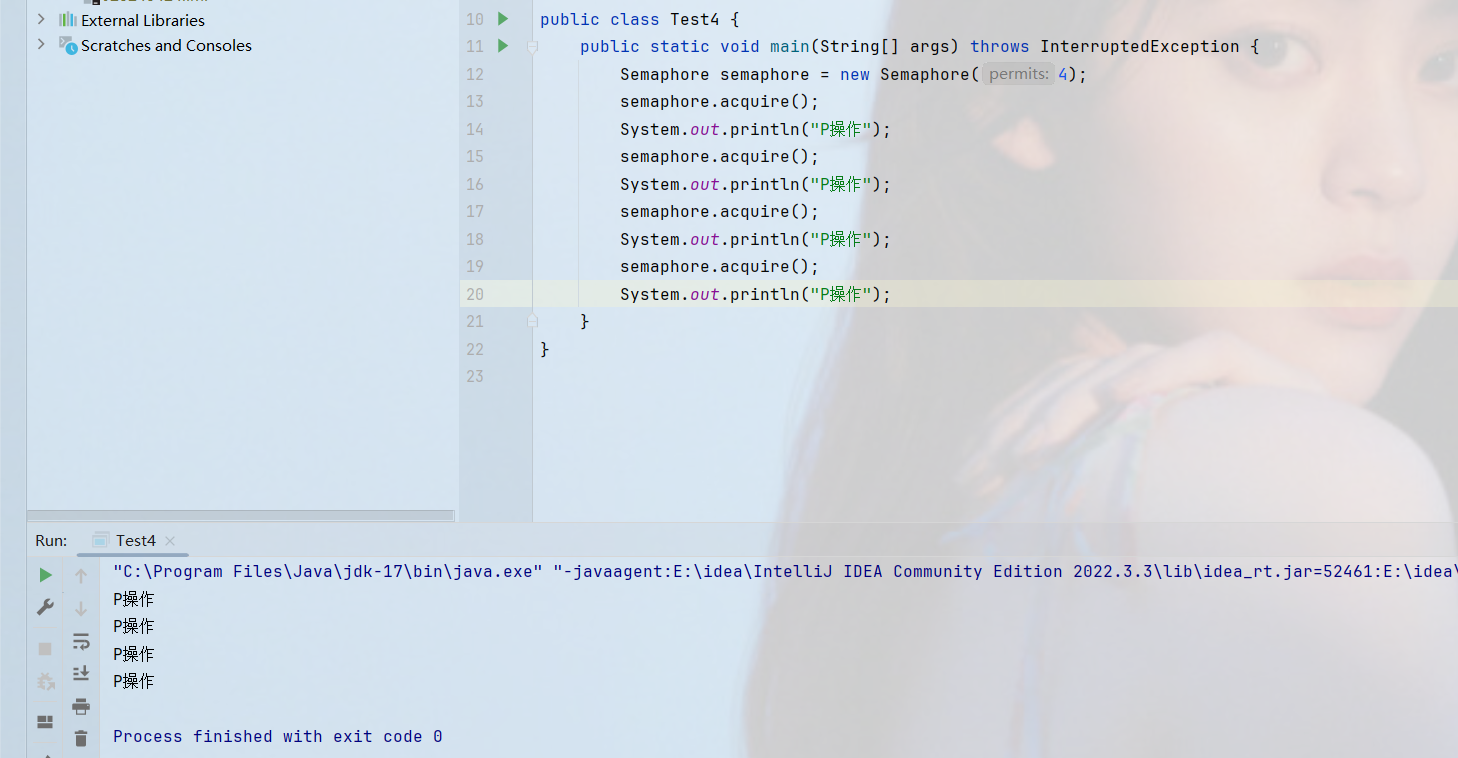Click 'new Semaphore(' on line 12
Viewport: 1458px width, 758px height.
pyautogui.click(x=910, y=74)
